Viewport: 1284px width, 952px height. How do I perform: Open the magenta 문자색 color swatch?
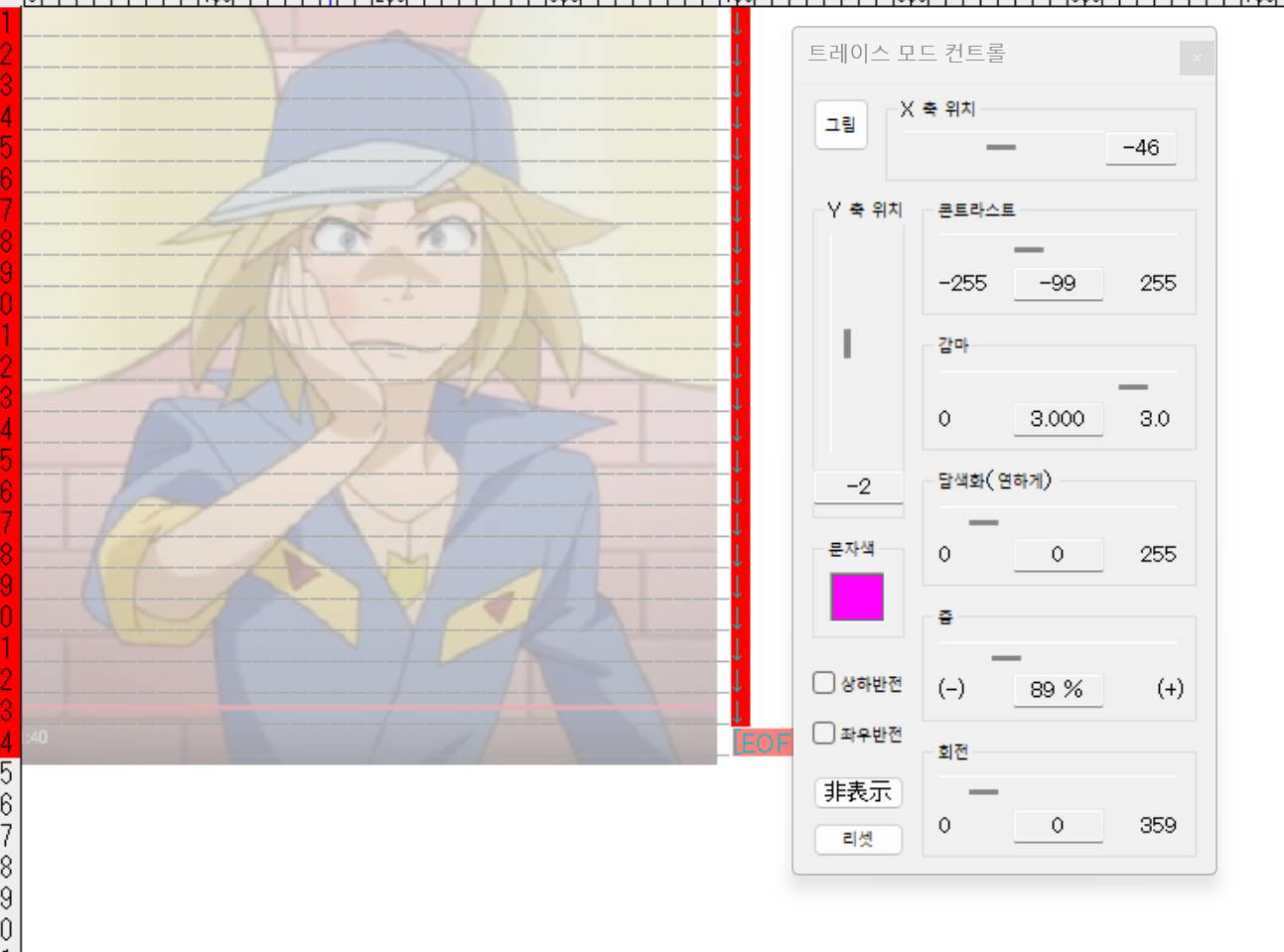[x=856, y=597]
